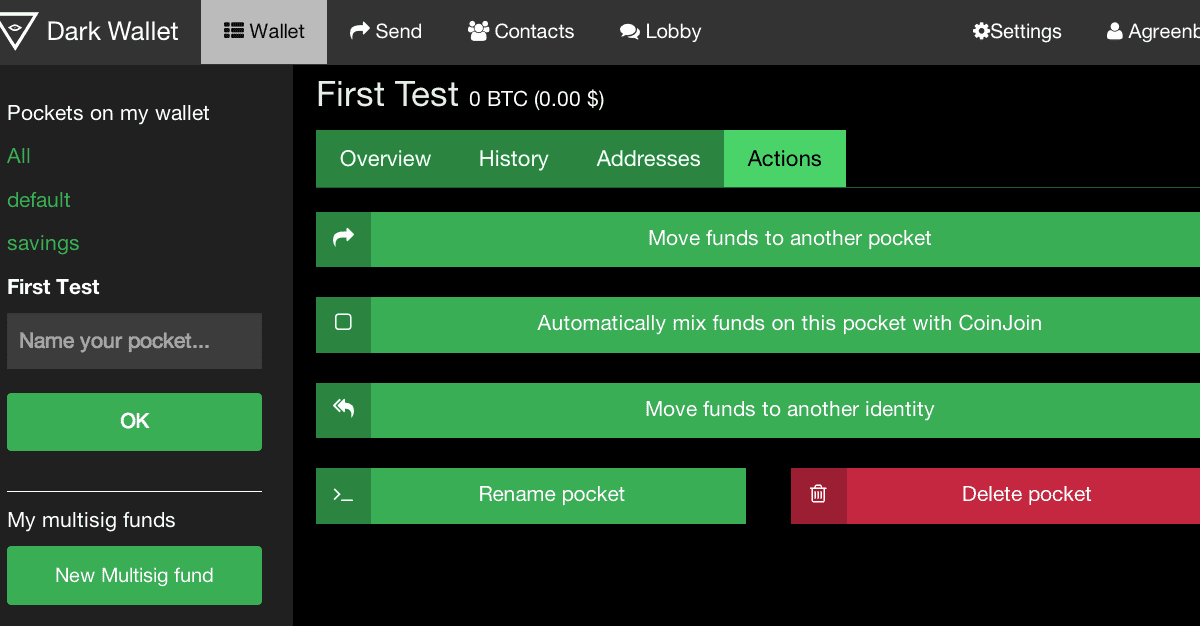
Task: Click the gear icon next to Settings
Action: pos(981,31)
